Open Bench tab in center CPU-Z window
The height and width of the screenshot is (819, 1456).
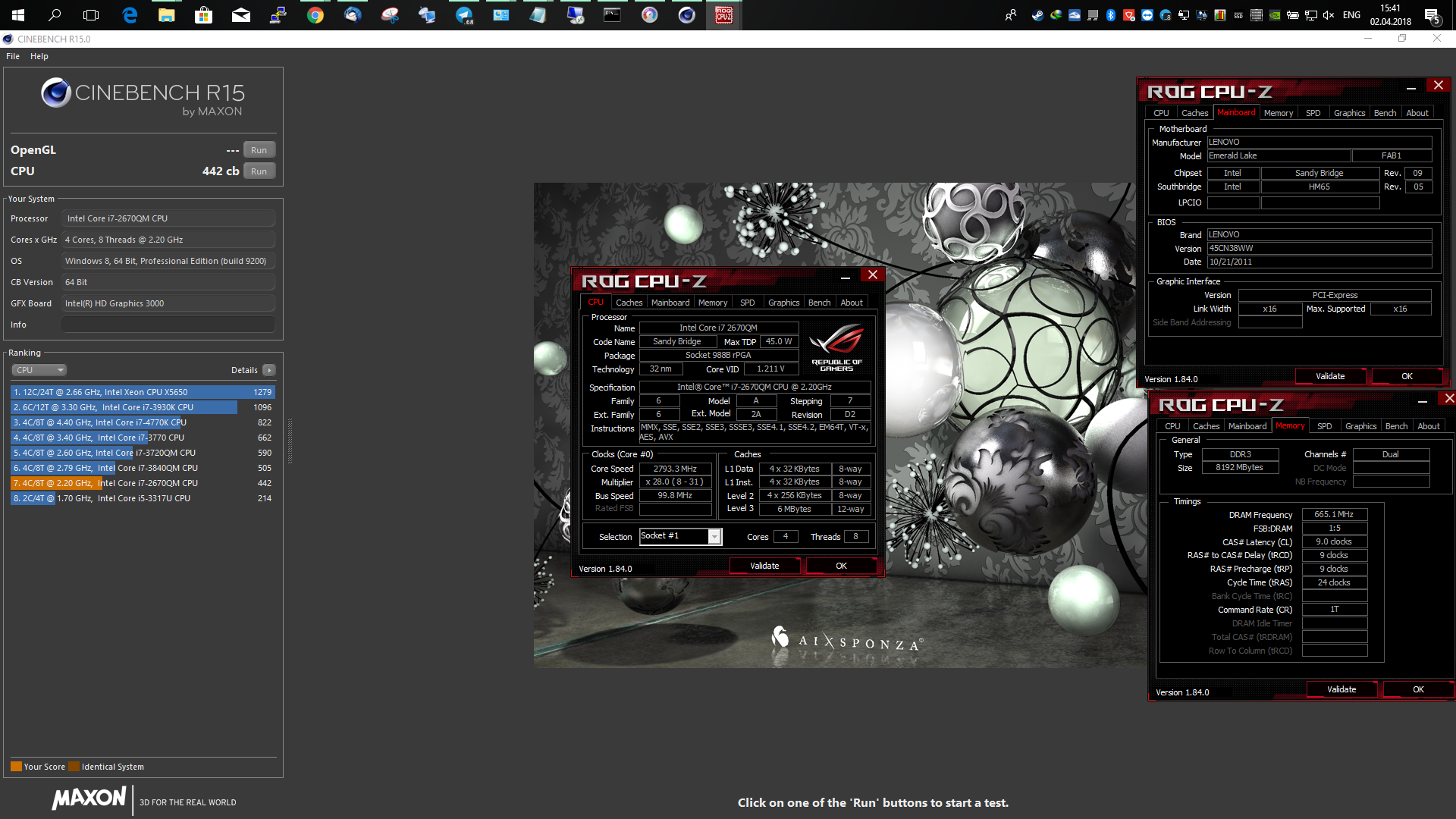pos(819,303)
